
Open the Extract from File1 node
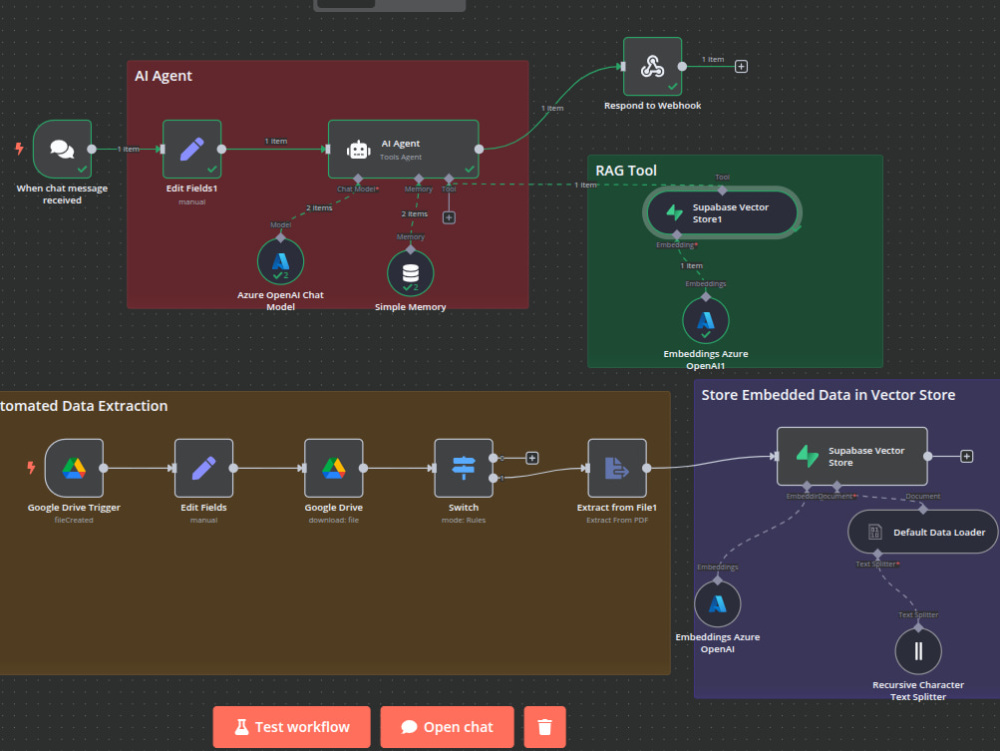[x=617, y=467]
